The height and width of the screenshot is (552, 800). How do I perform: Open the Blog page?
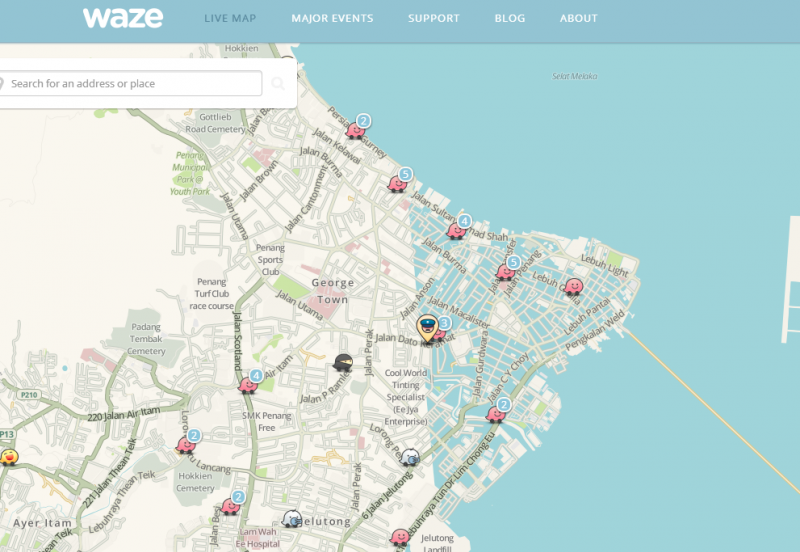[510, 18]
